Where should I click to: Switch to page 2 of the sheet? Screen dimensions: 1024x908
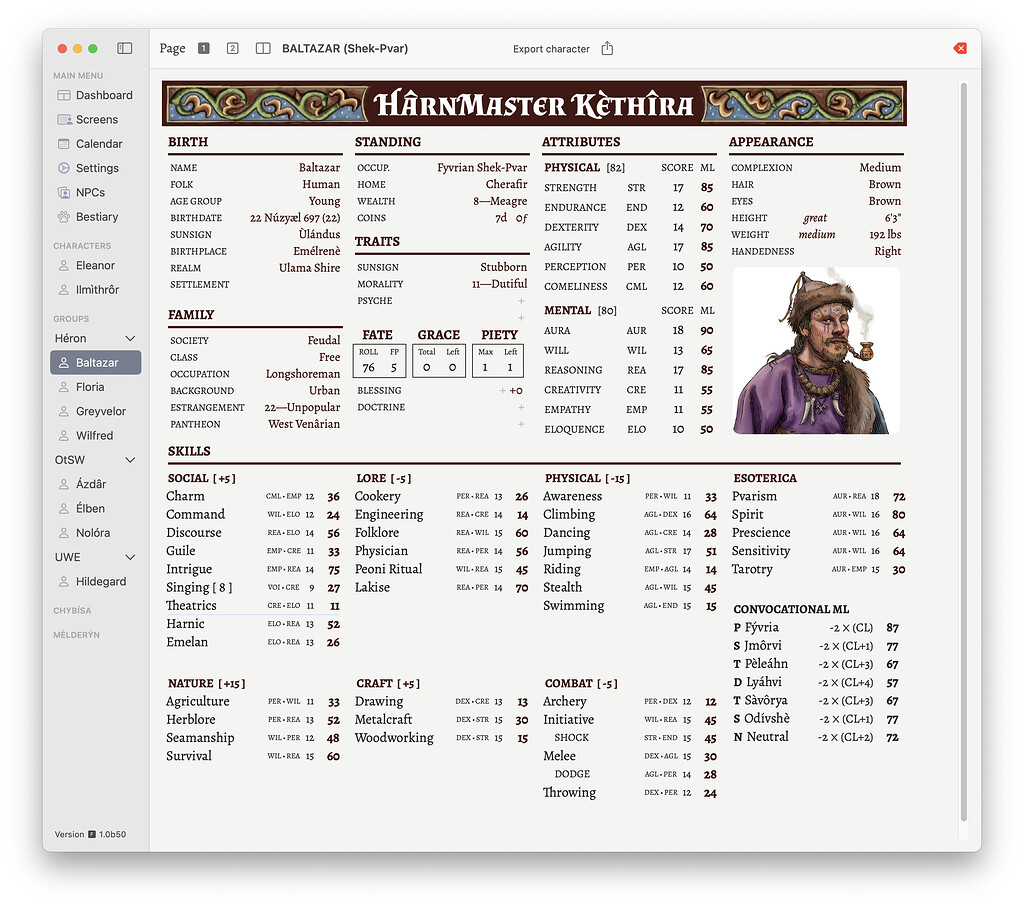click(x=232, y=47)
